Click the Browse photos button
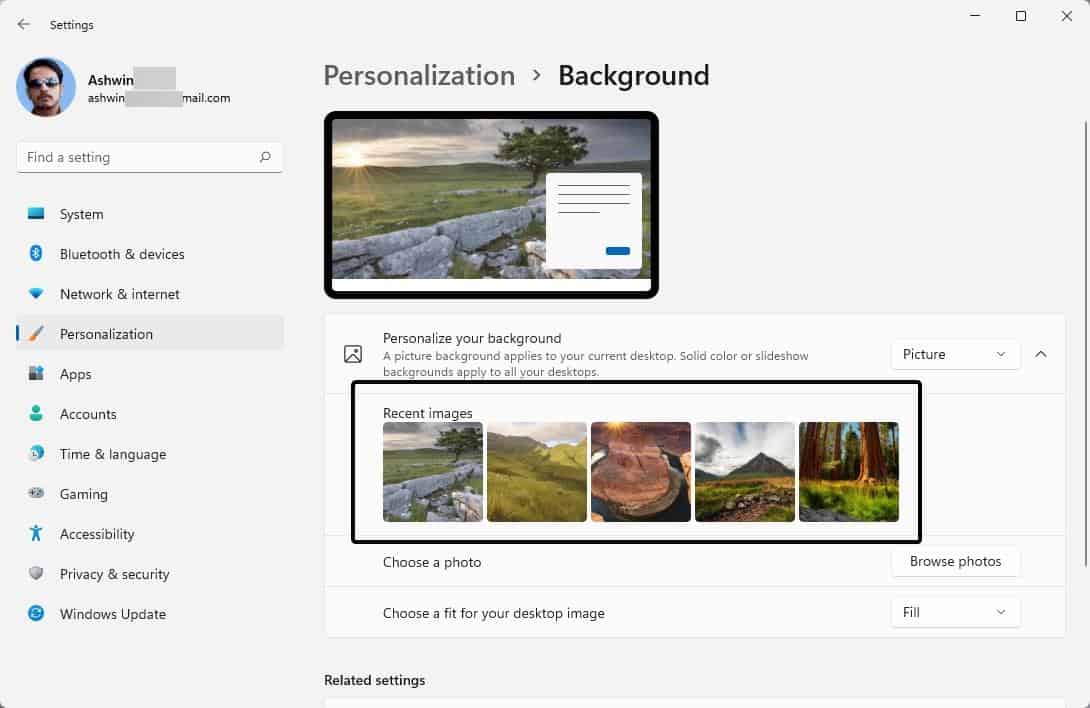This screenshot has width=1090, height=708. (x=954, y=561)
